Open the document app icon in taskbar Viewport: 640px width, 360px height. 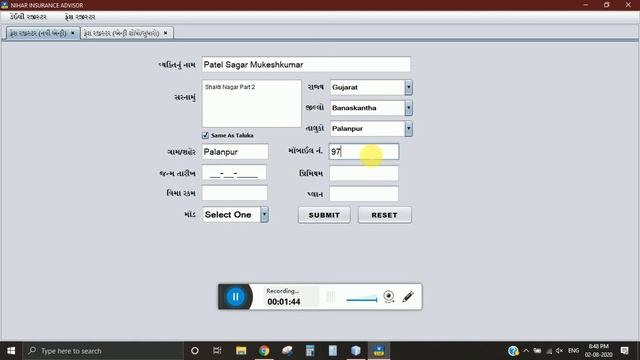(x=333, y=351)
